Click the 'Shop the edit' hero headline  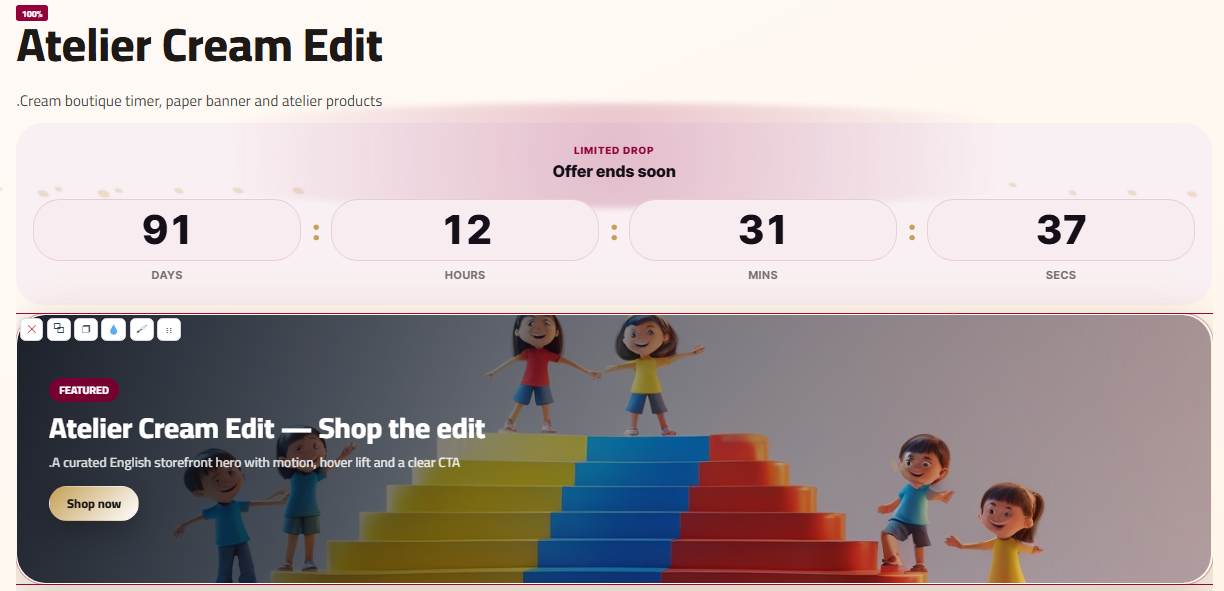(267, 429)
